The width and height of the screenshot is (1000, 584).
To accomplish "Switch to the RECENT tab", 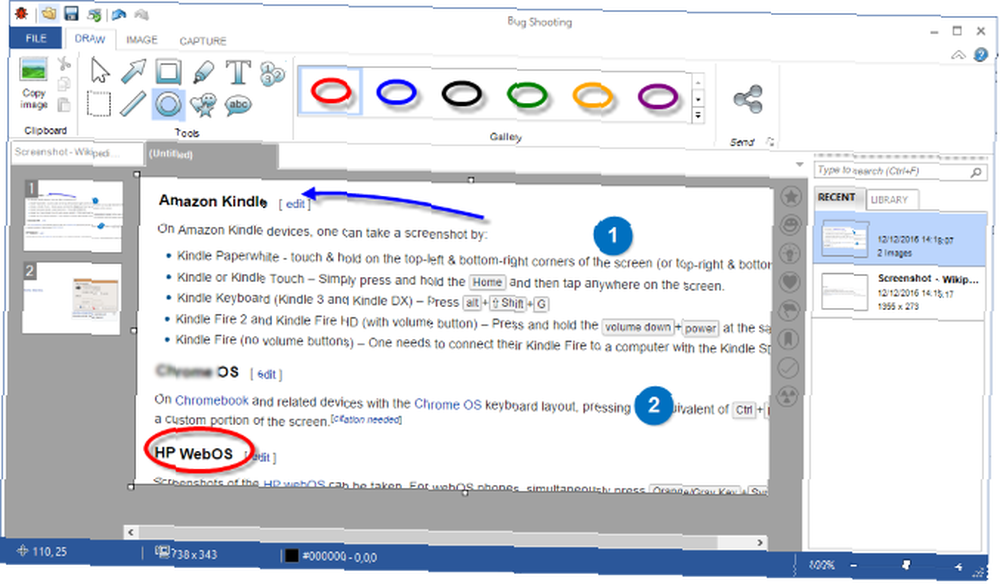I will point(837,198).
